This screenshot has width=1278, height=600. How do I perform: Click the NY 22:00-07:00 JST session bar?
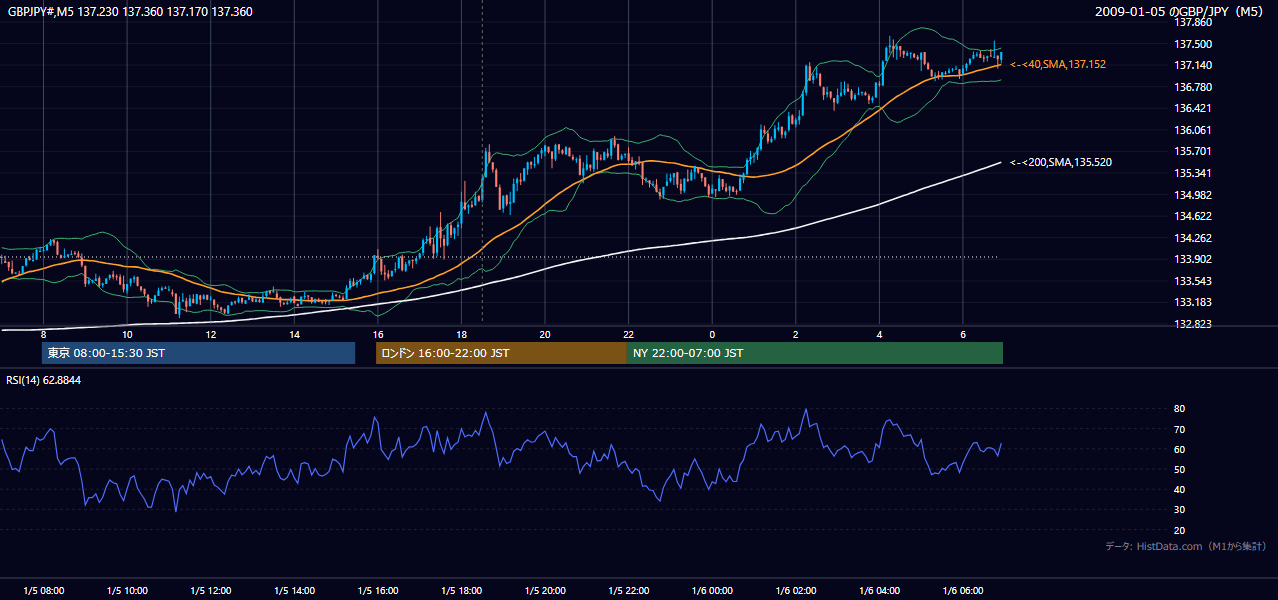815,353
